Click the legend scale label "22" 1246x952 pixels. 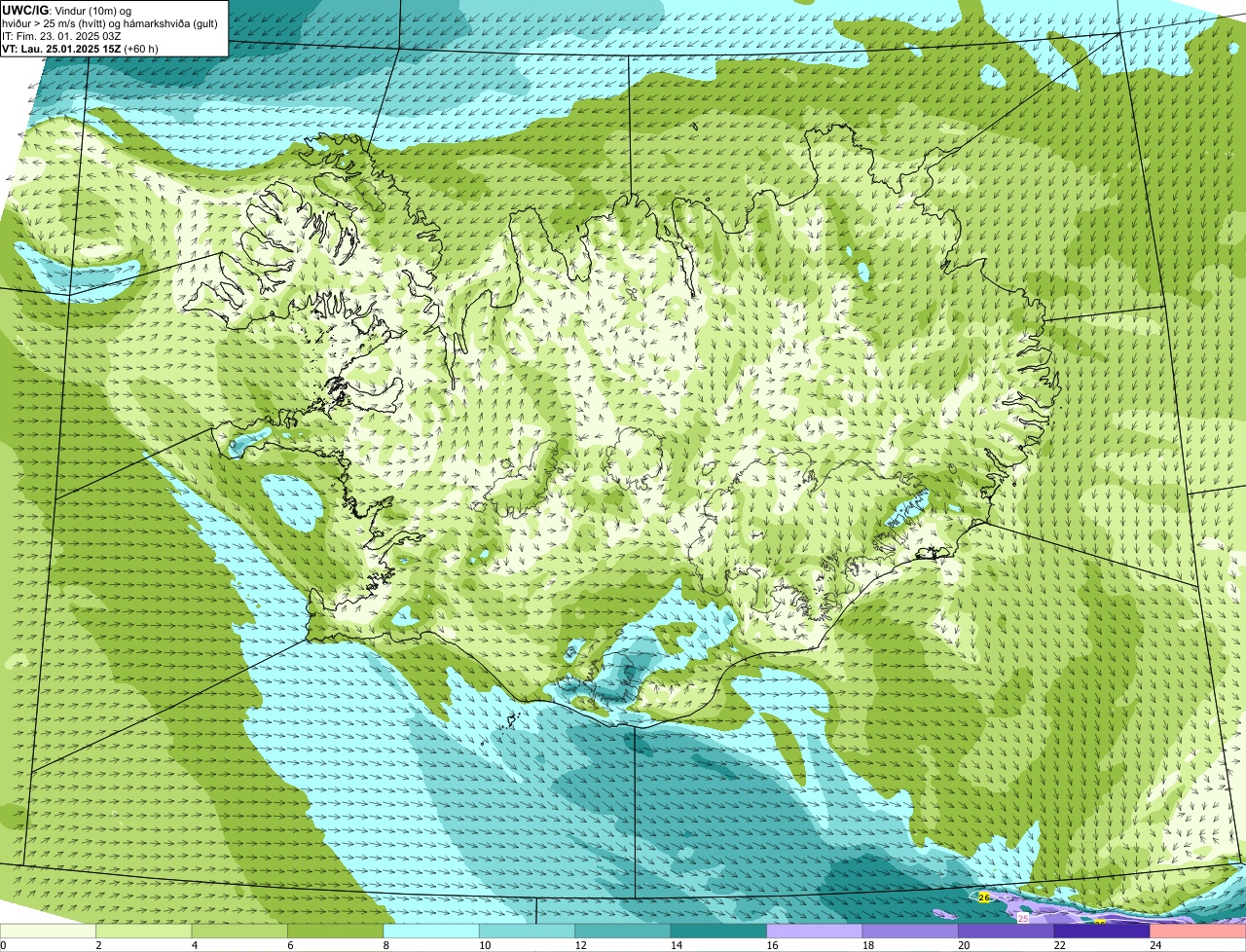click(x=1059, y=944)
